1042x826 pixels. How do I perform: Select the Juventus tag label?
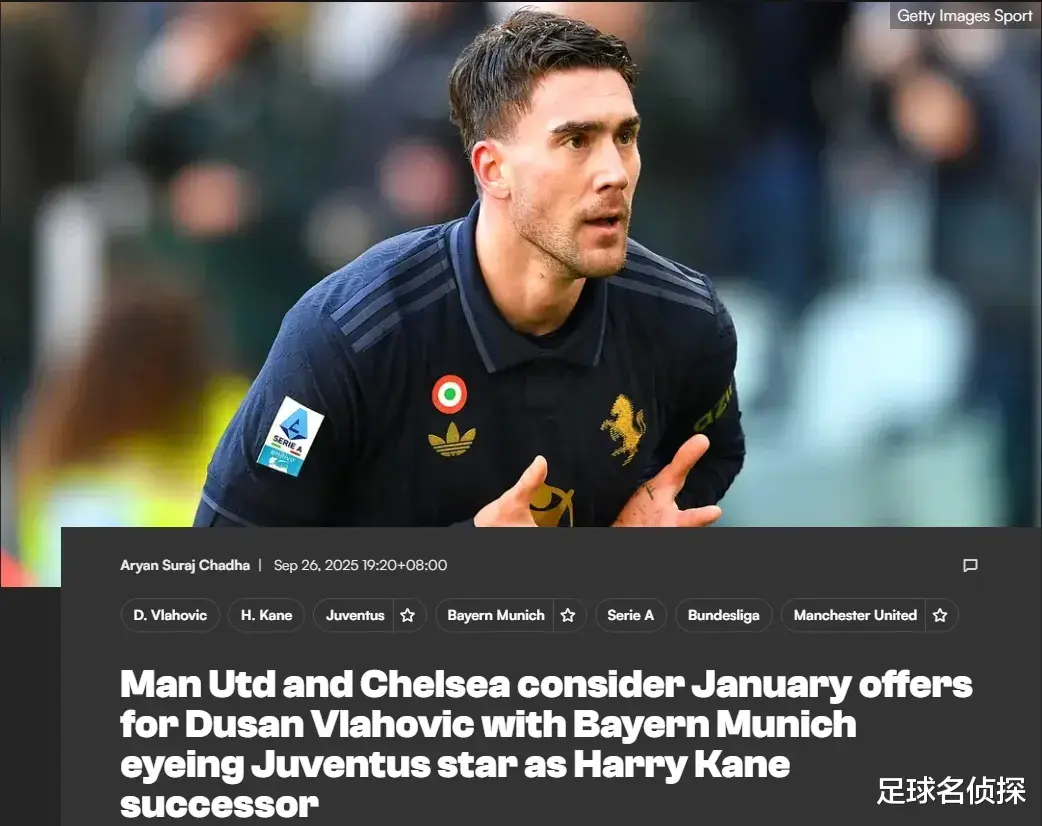click(355, 615)
